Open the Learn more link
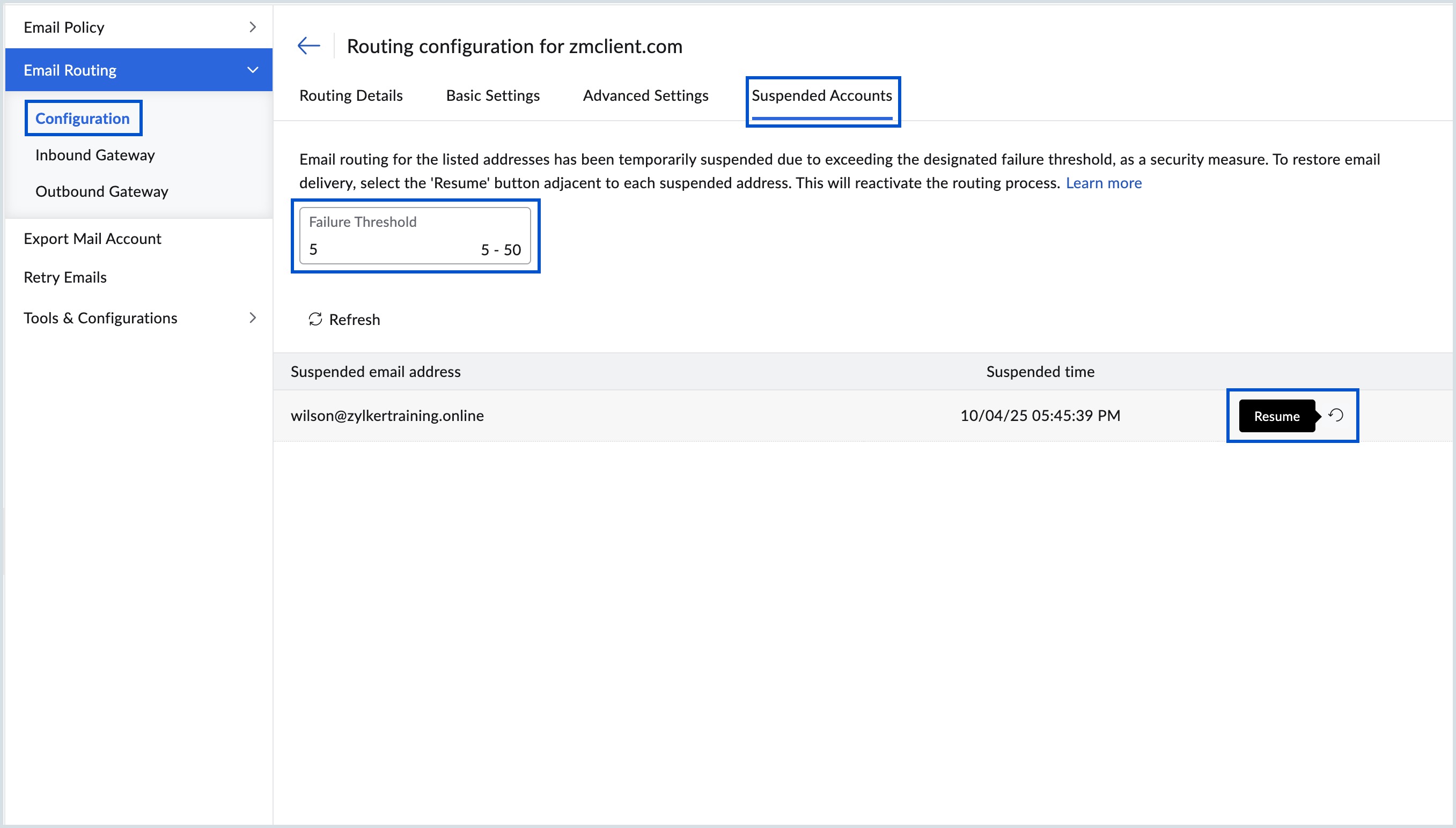Image resolution: width=1456 pixels, height=828 pixels. [x=1104, y=182]
